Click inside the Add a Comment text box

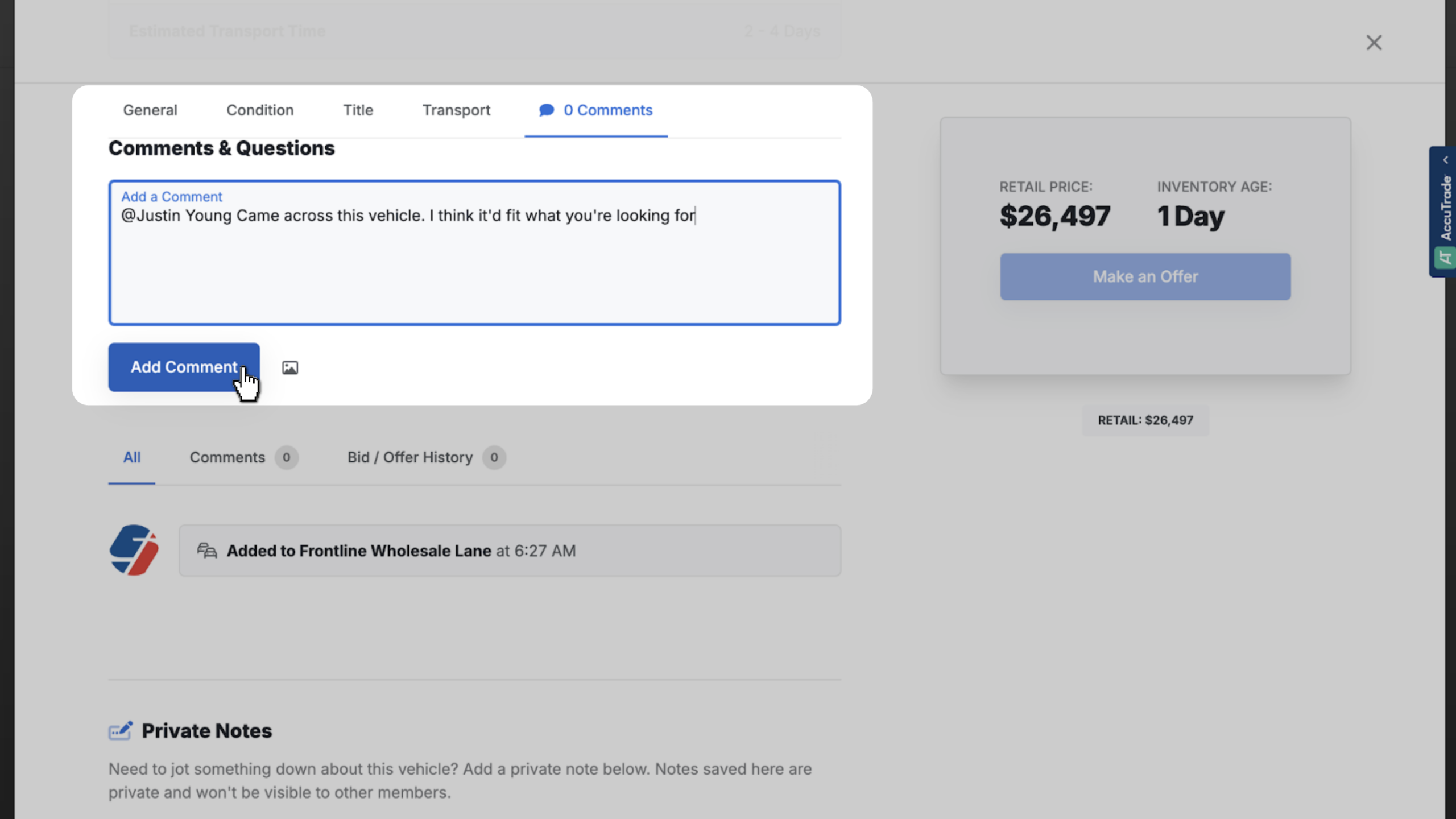[x=475, y=253]
